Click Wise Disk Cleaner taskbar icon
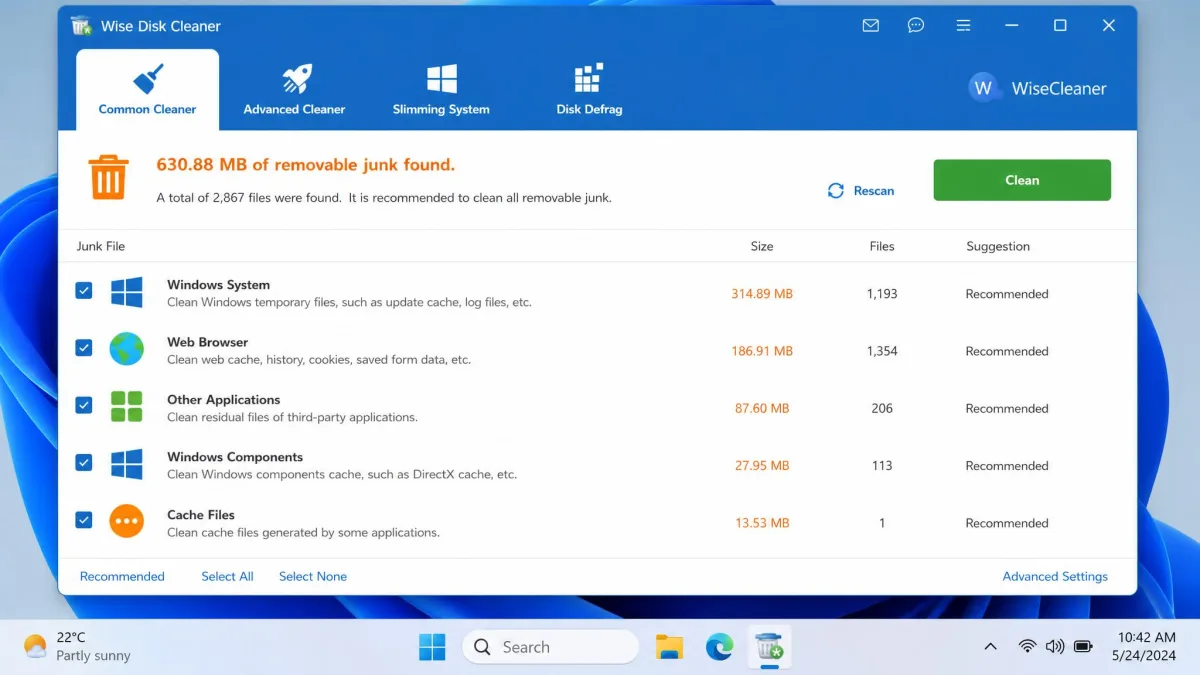This screenshot has width=1200, height=675. [x=769, y=647]
